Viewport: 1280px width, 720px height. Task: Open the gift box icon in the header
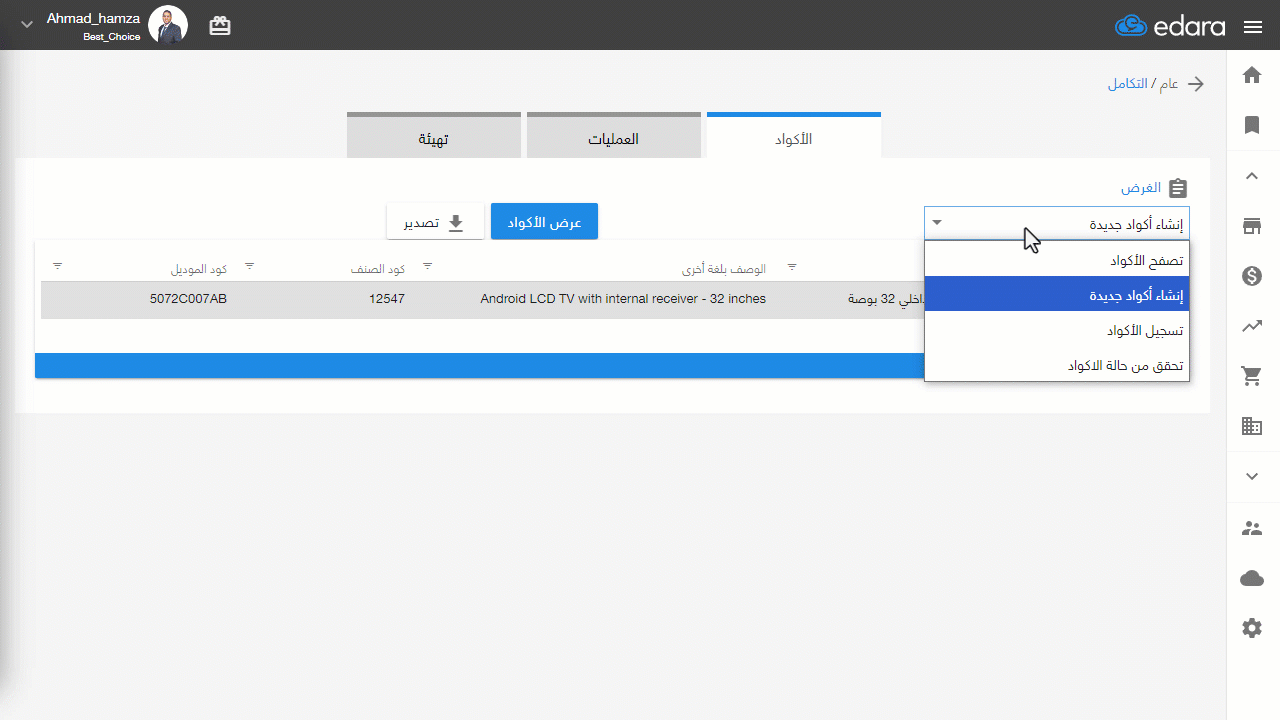[x=220, y=26]
